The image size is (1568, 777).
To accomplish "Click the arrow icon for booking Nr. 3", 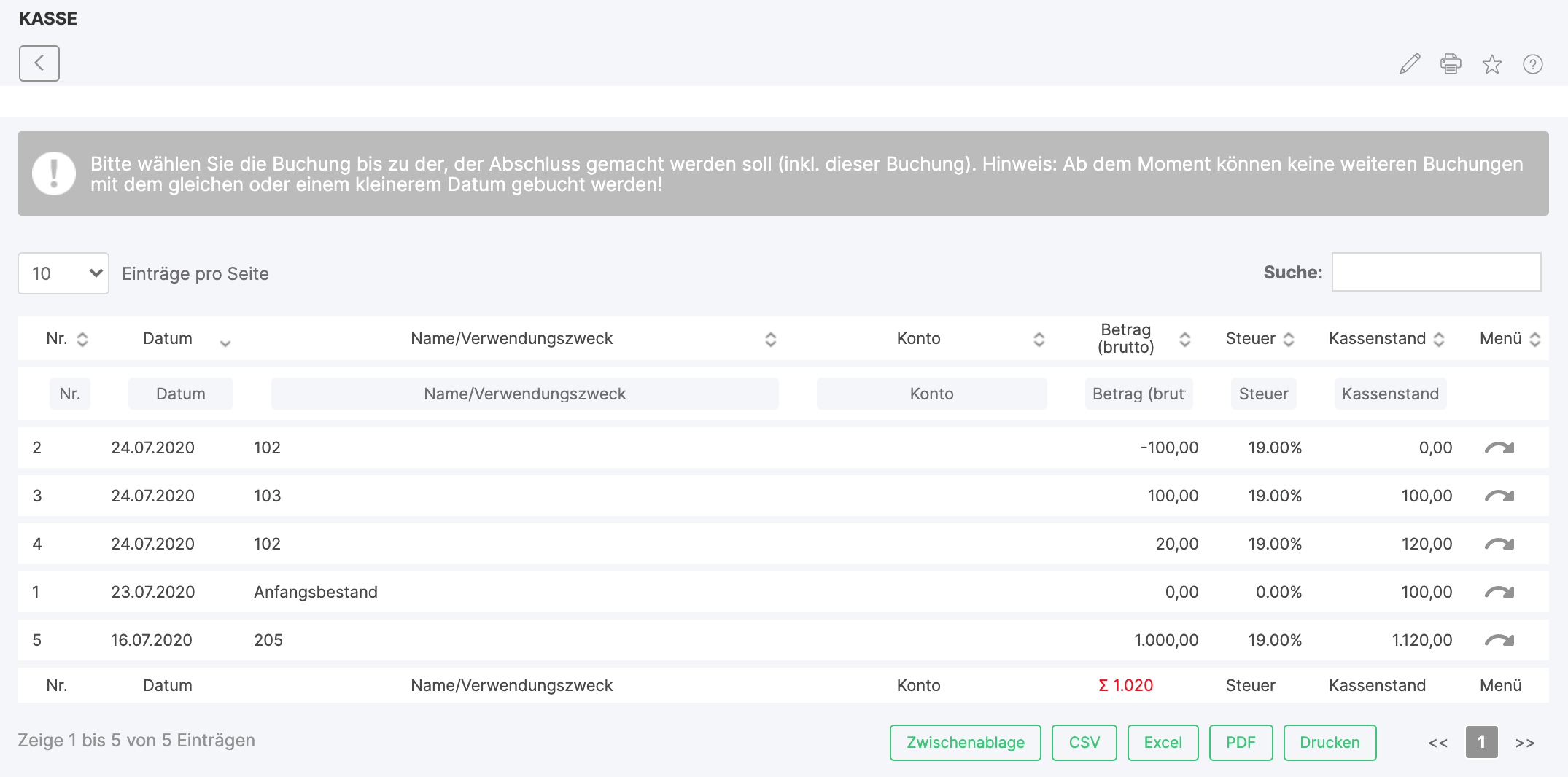I will (x=1499, y=496).
